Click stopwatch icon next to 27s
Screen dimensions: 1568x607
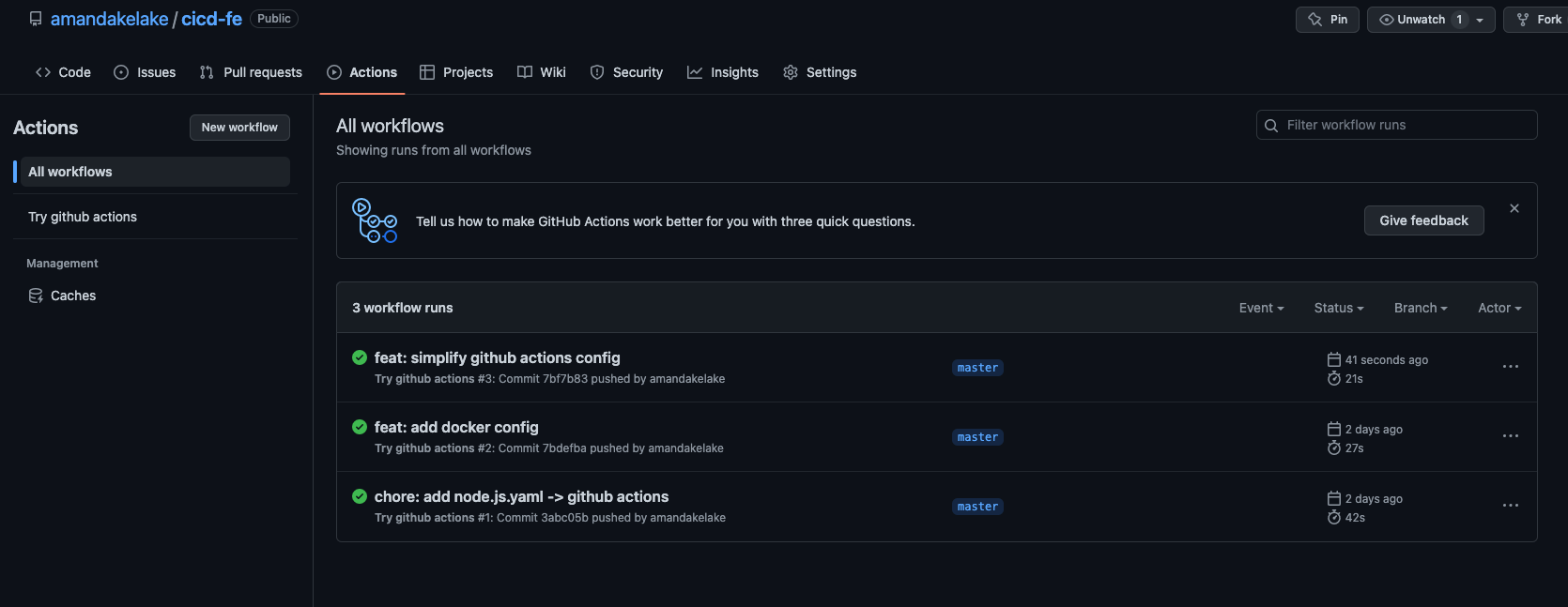[1333, 448]
